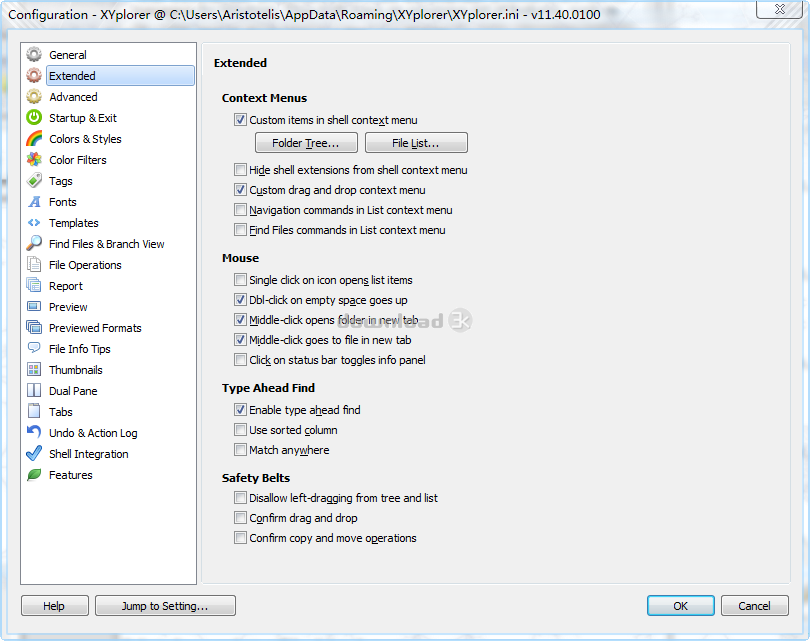Open the Tags settings page
Image resolution: width=810 pixels, height=641 pixels.
60,181
